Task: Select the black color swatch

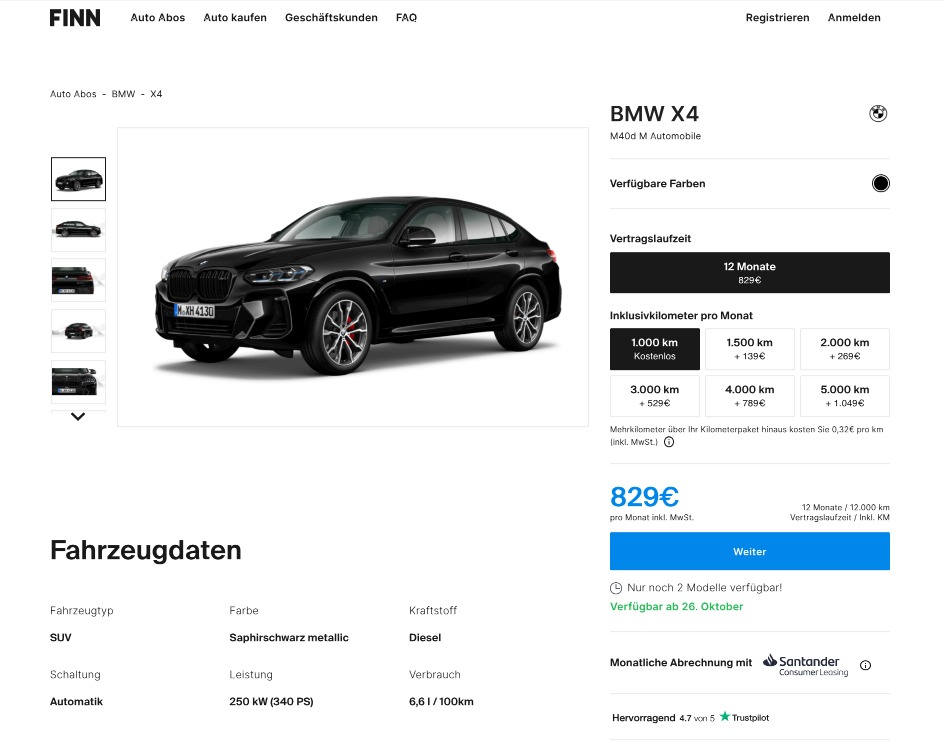Action: [x=880, y=183]
